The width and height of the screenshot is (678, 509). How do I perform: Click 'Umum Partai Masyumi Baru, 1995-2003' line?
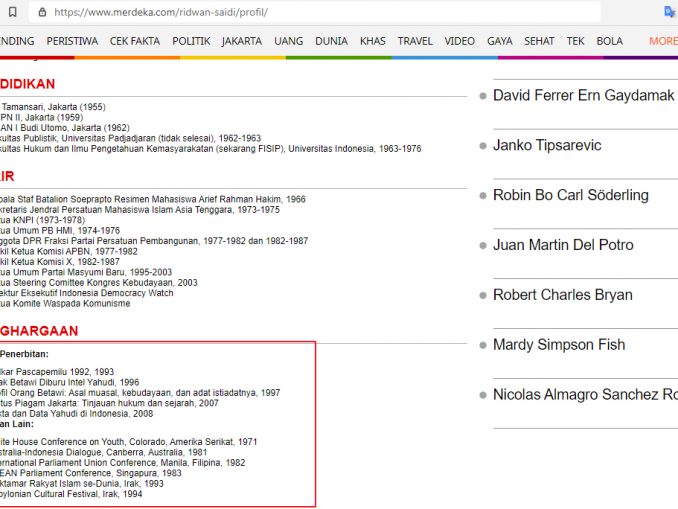tap(86, 272)
